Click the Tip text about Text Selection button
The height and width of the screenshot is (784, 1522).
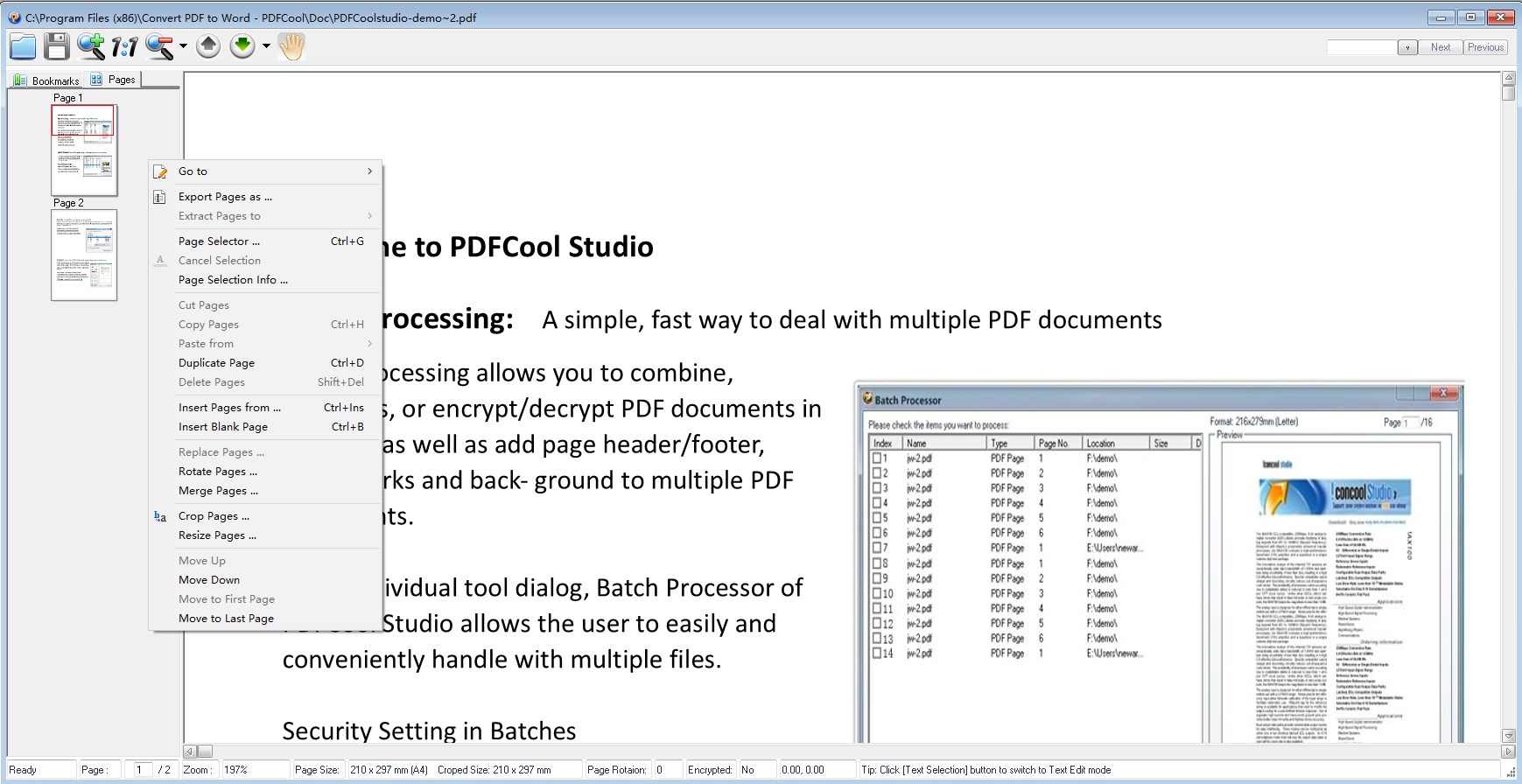tap(986, 770)
